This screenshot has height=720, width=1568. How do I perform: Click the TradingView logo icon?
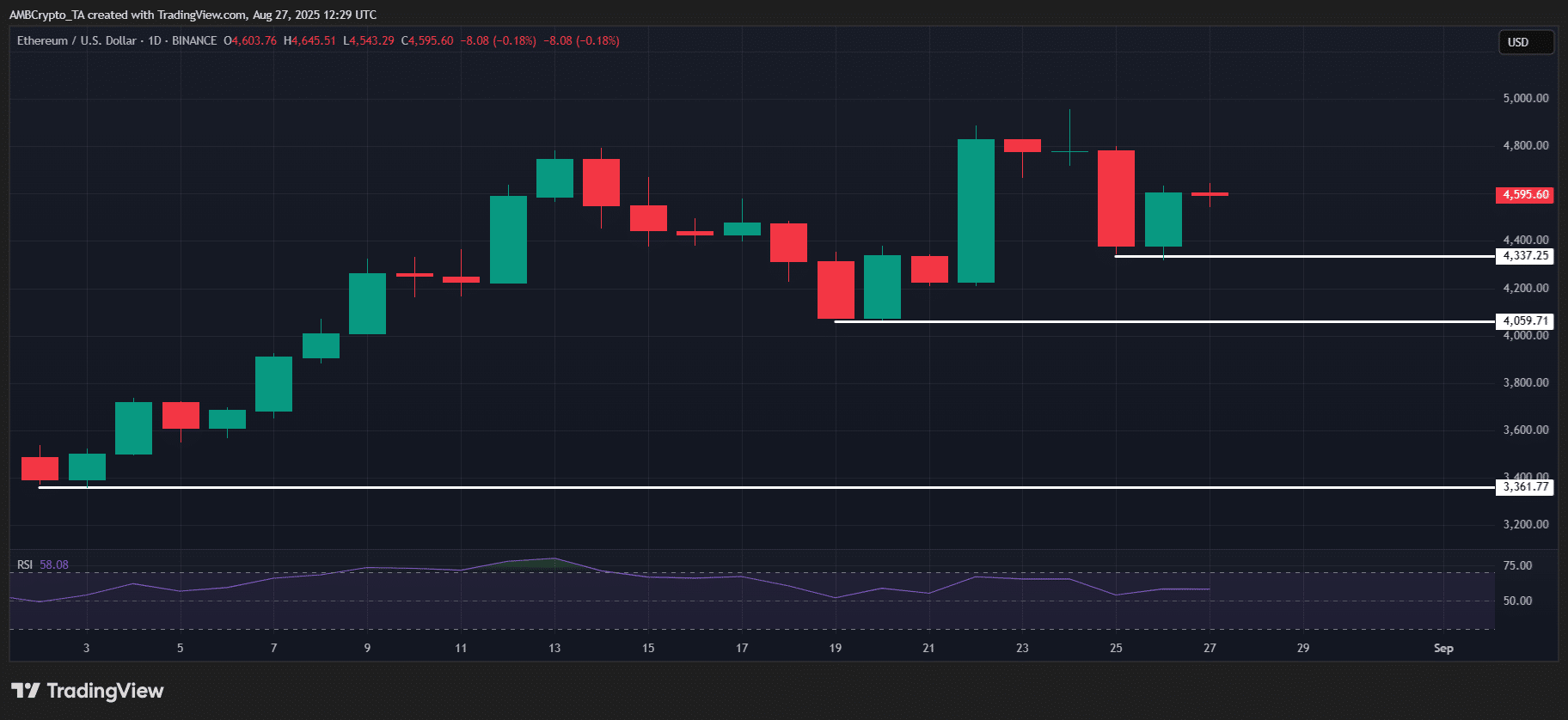26,691
